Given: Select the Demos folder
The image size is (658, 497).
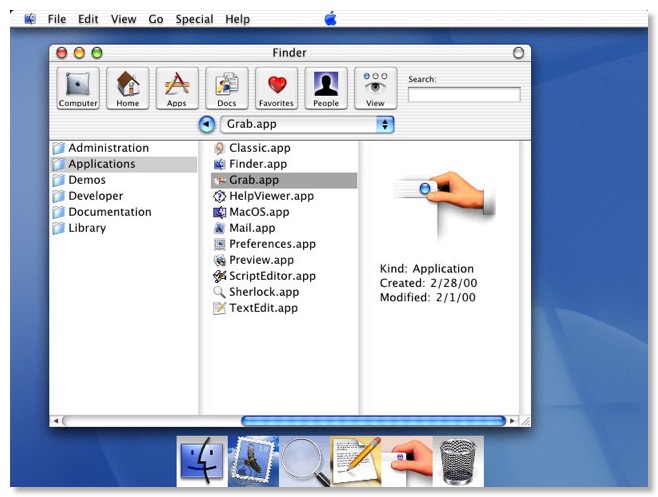Looking at the screenshot, I should point(124,180).
